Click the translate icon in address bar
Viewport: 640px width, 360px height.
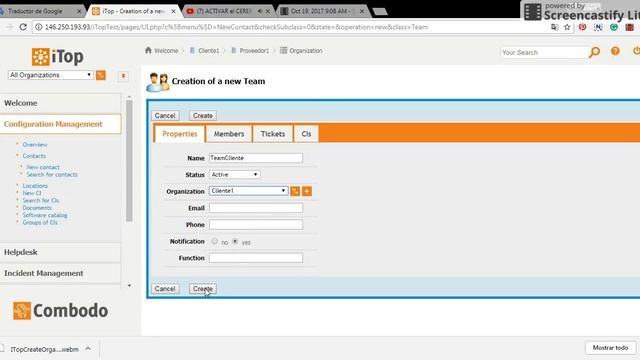tap(554, 27)
